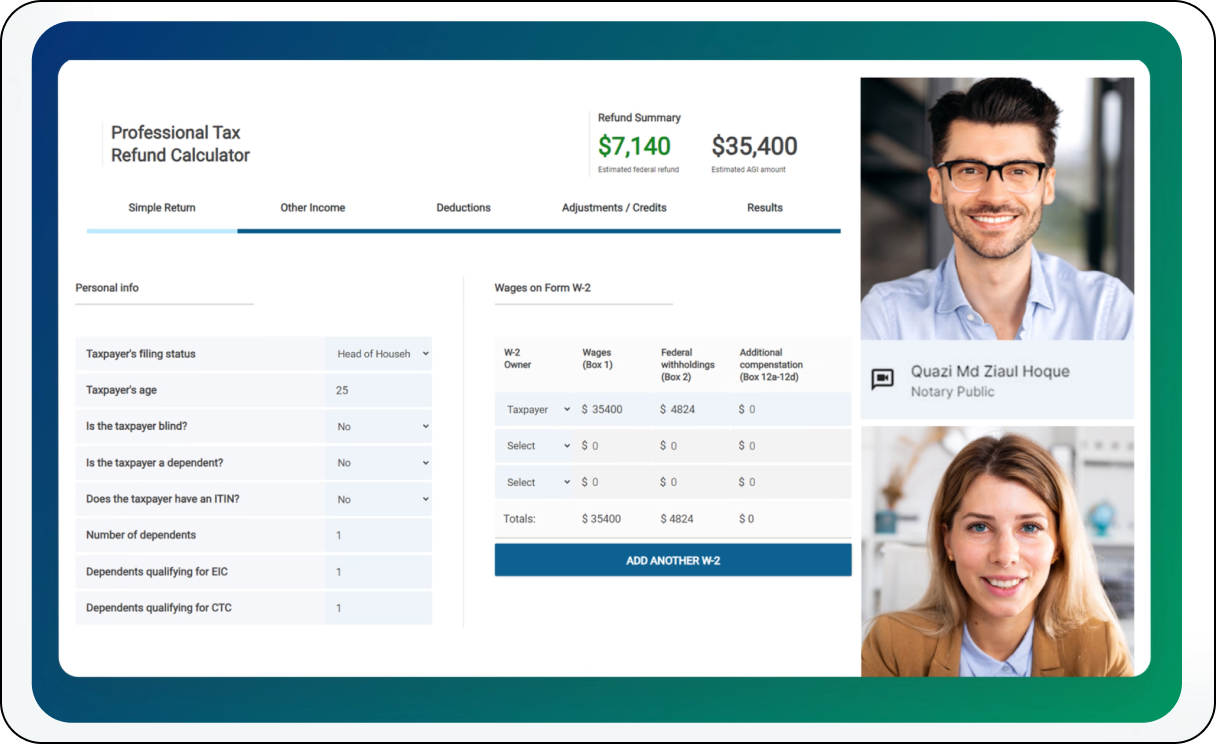Click the Dependents qualifying for CTC field
Screen dimensions: 1216x744
tap(379, 608)
